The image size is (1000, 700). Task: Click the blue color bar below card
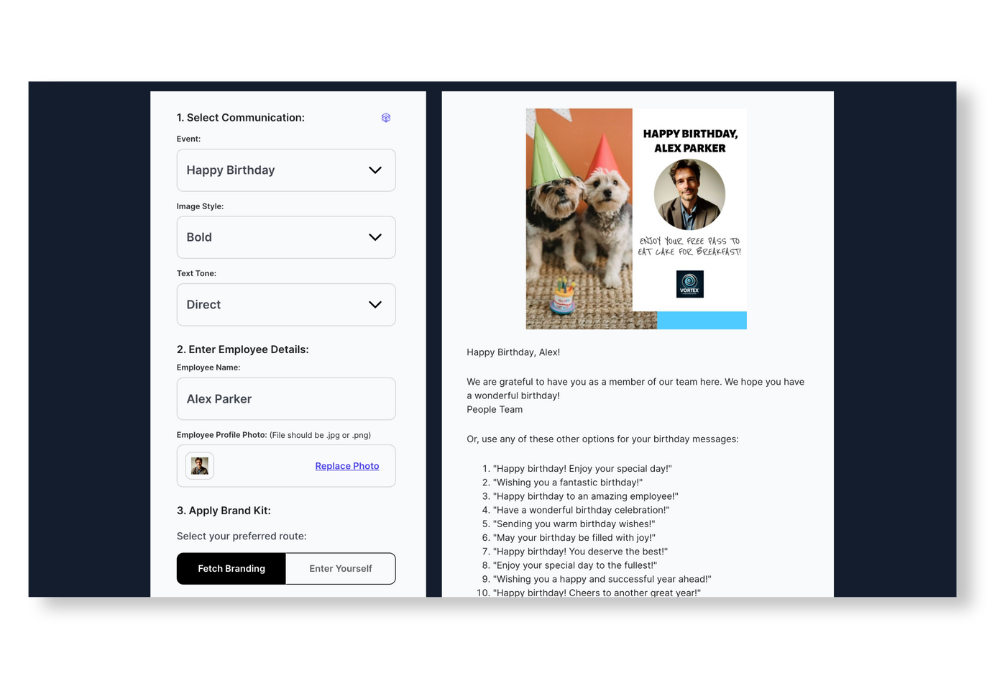click(702, 320)
